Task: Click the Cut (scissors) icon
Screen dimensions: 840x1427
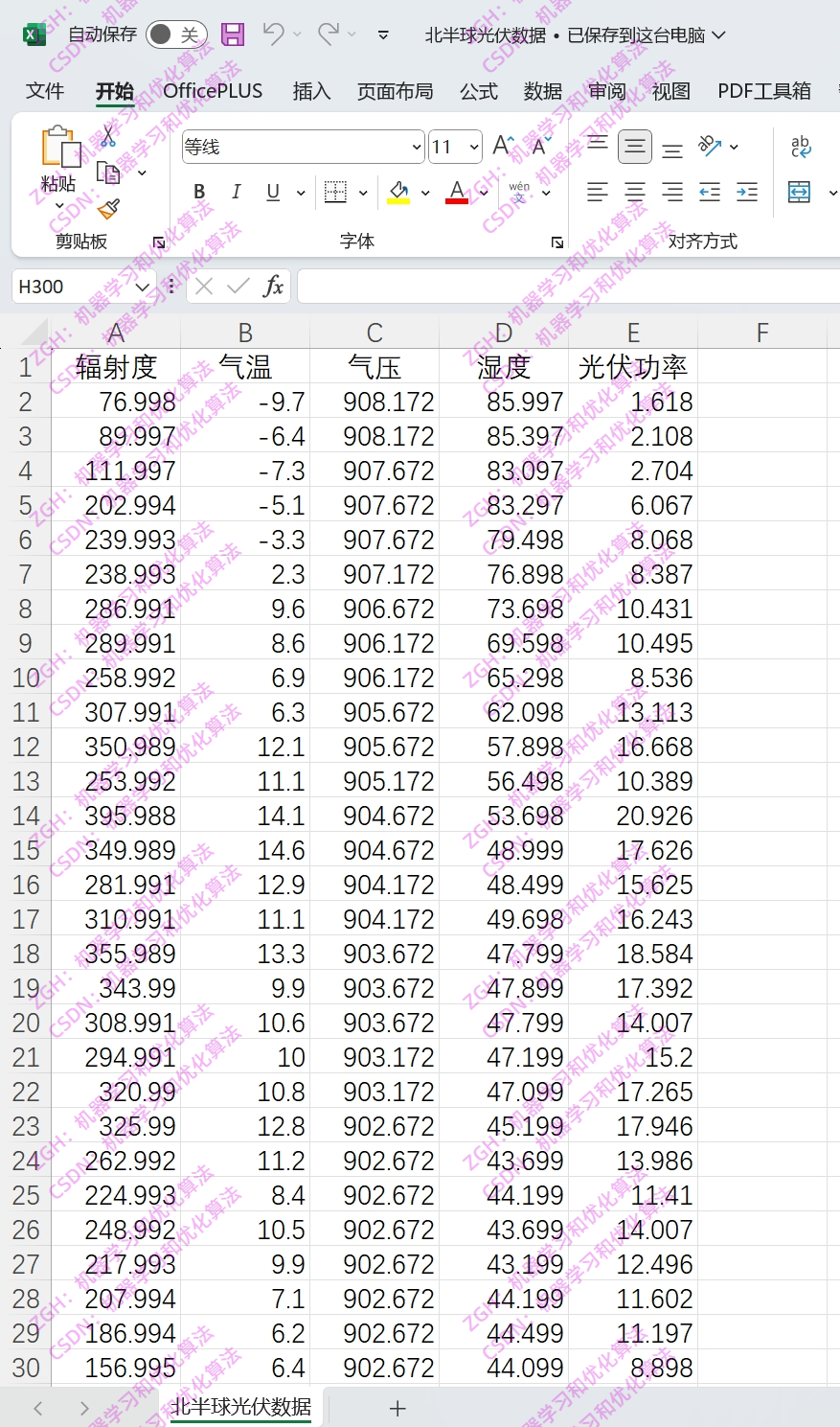Action: (x=108, y=134)
